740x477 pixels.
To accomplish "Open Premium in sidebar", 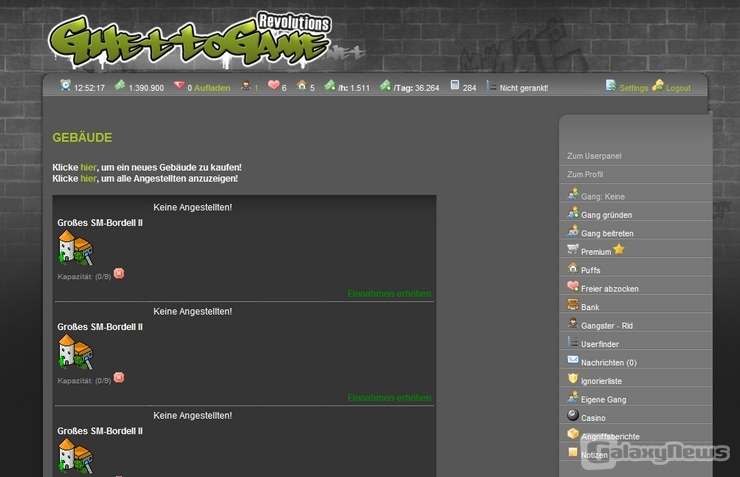I will (596, 252).
